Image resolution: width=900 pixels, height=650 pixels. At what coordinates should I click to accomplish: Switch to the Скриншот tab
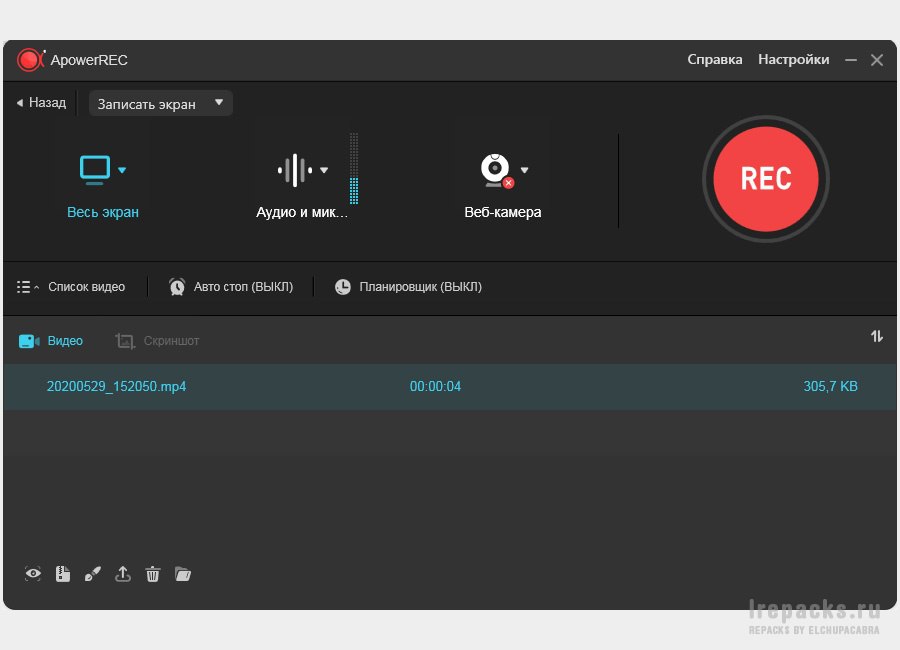[171, 341]
